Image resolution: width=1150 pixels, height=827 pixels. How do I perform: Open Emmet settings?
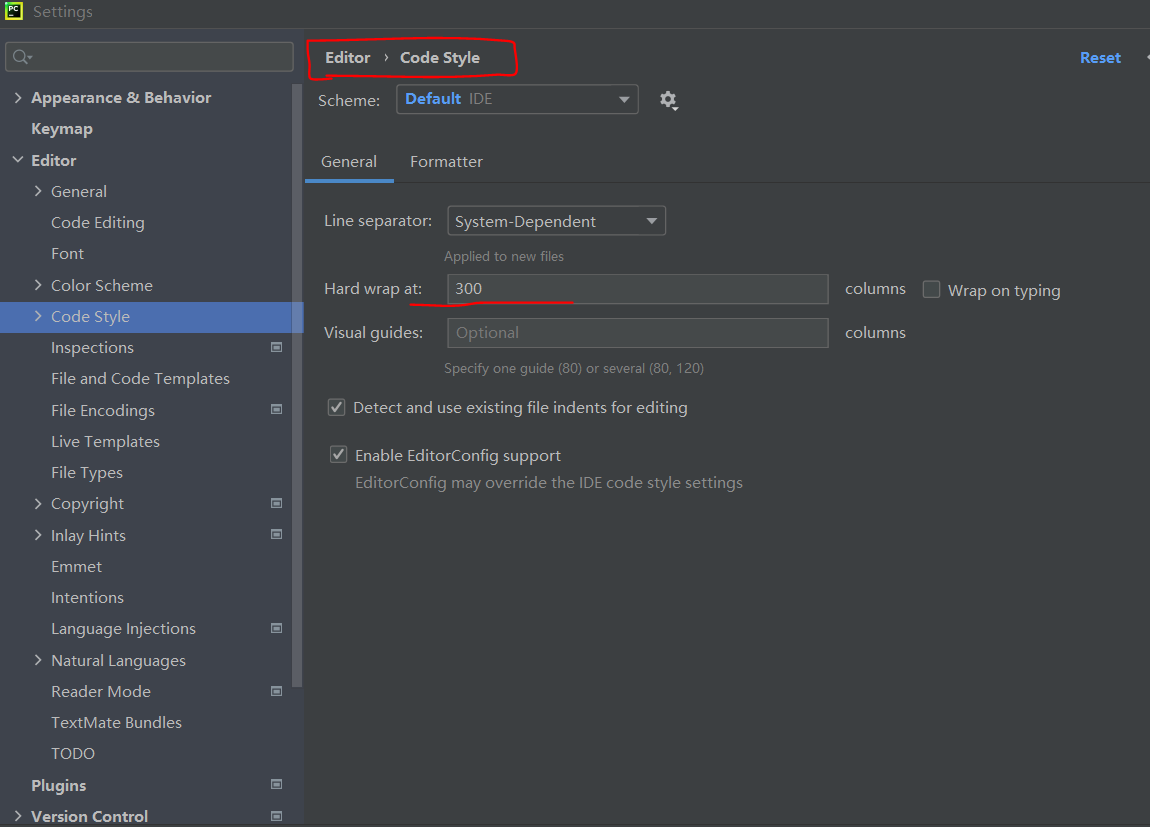click(76, 567)
